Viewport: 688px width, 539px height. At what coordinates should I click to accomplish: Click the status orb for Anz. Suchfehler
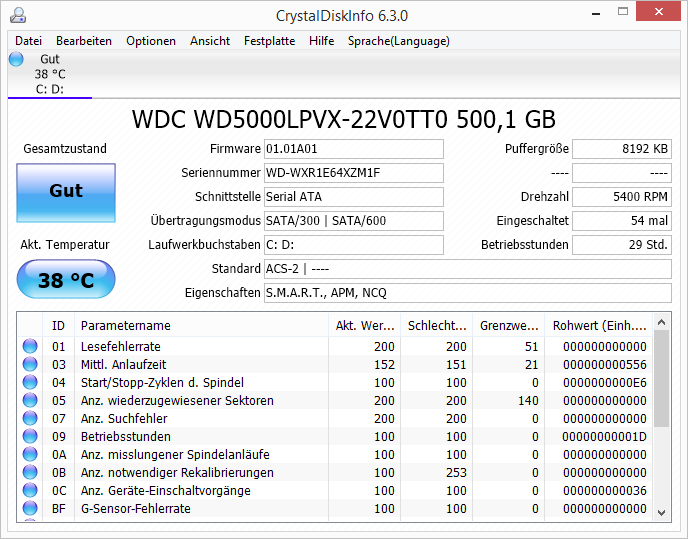30,418
